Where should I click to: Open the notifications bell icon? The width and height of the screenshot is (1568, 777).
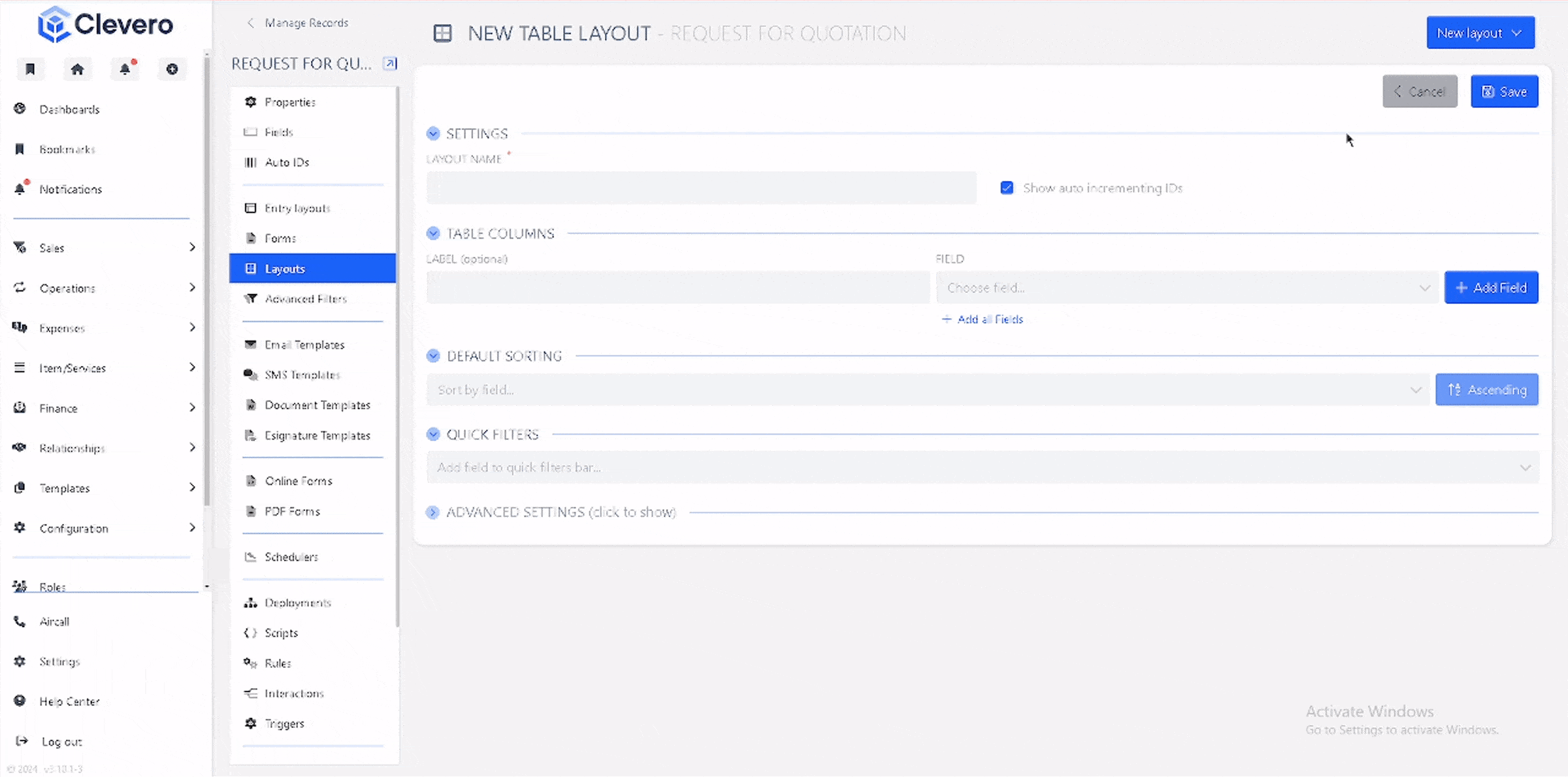pos(125,69)
